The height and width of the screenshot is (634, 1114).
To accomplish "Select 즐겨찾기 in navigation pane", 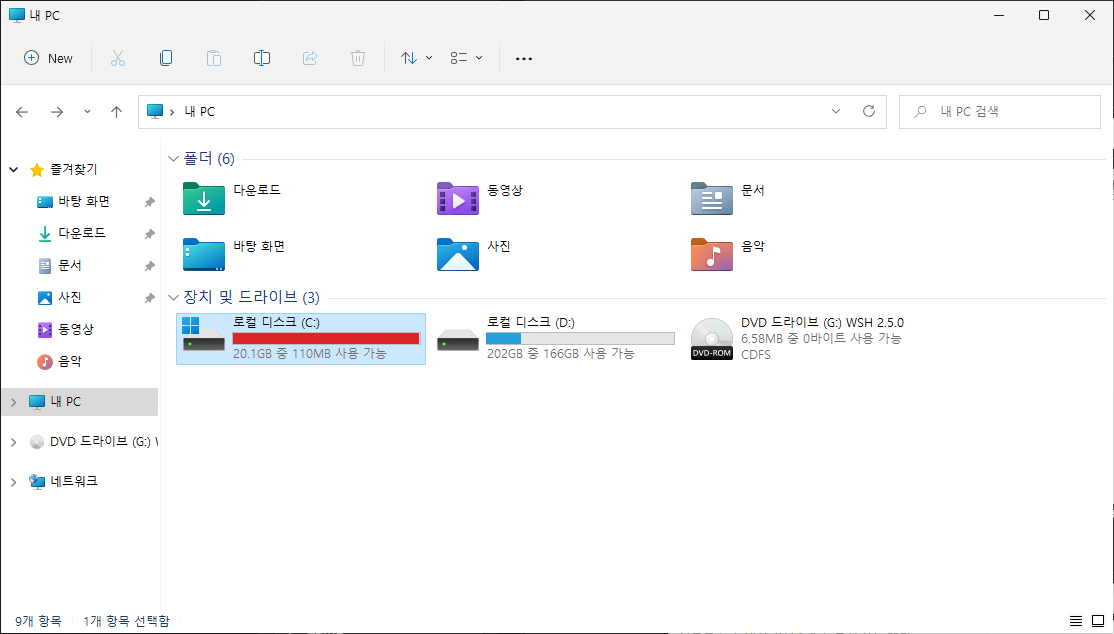I will 73,170.
